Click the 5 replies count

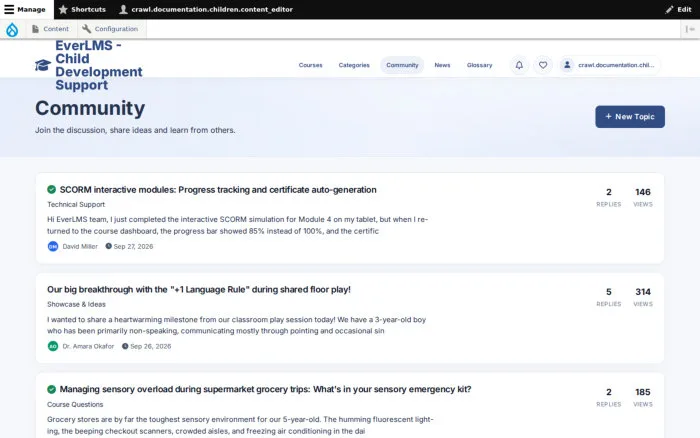coord(608,292)
